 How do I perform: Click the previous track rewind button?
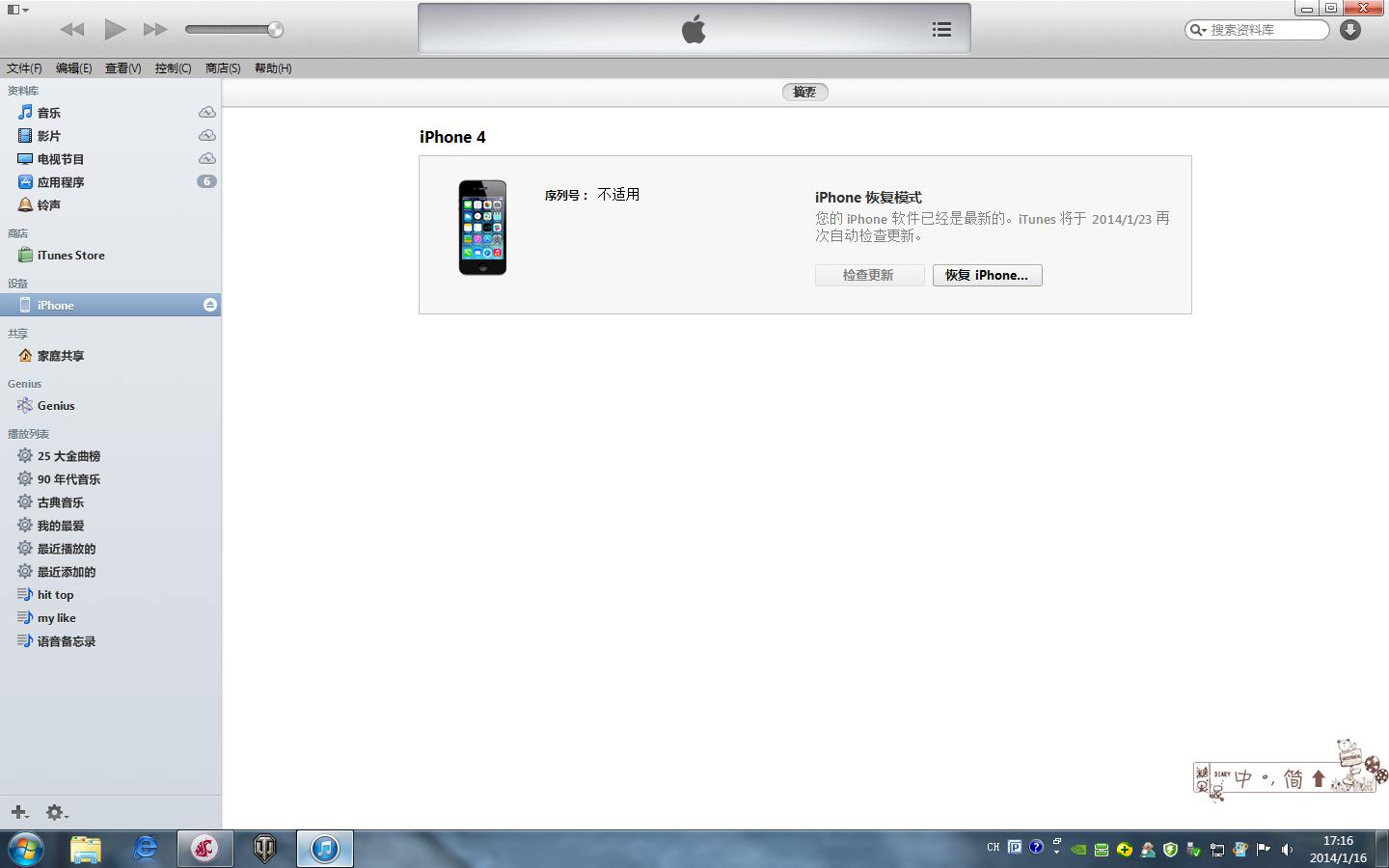72,30
